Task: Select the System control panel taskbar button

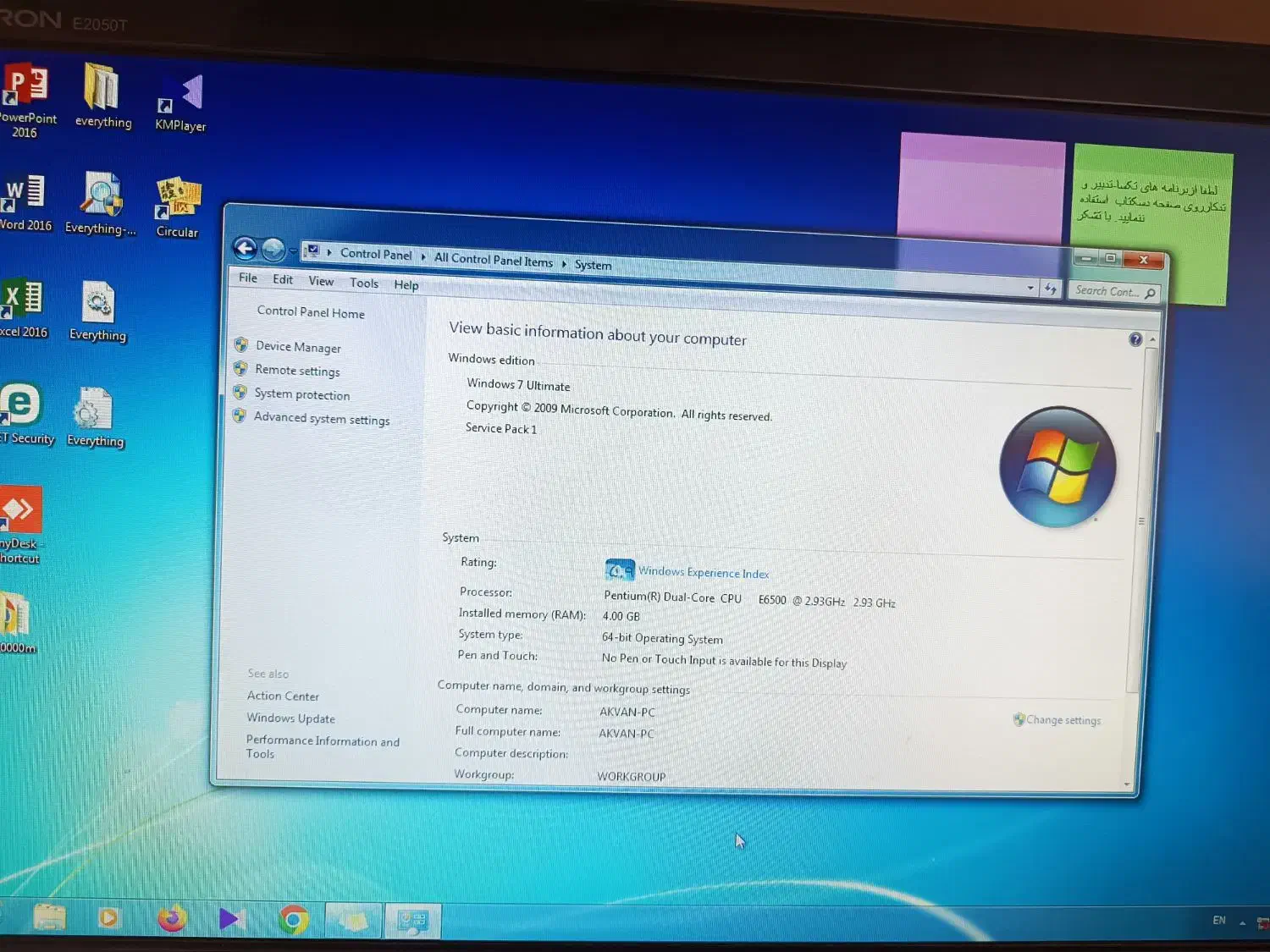Action: click(x=413, y=922)
